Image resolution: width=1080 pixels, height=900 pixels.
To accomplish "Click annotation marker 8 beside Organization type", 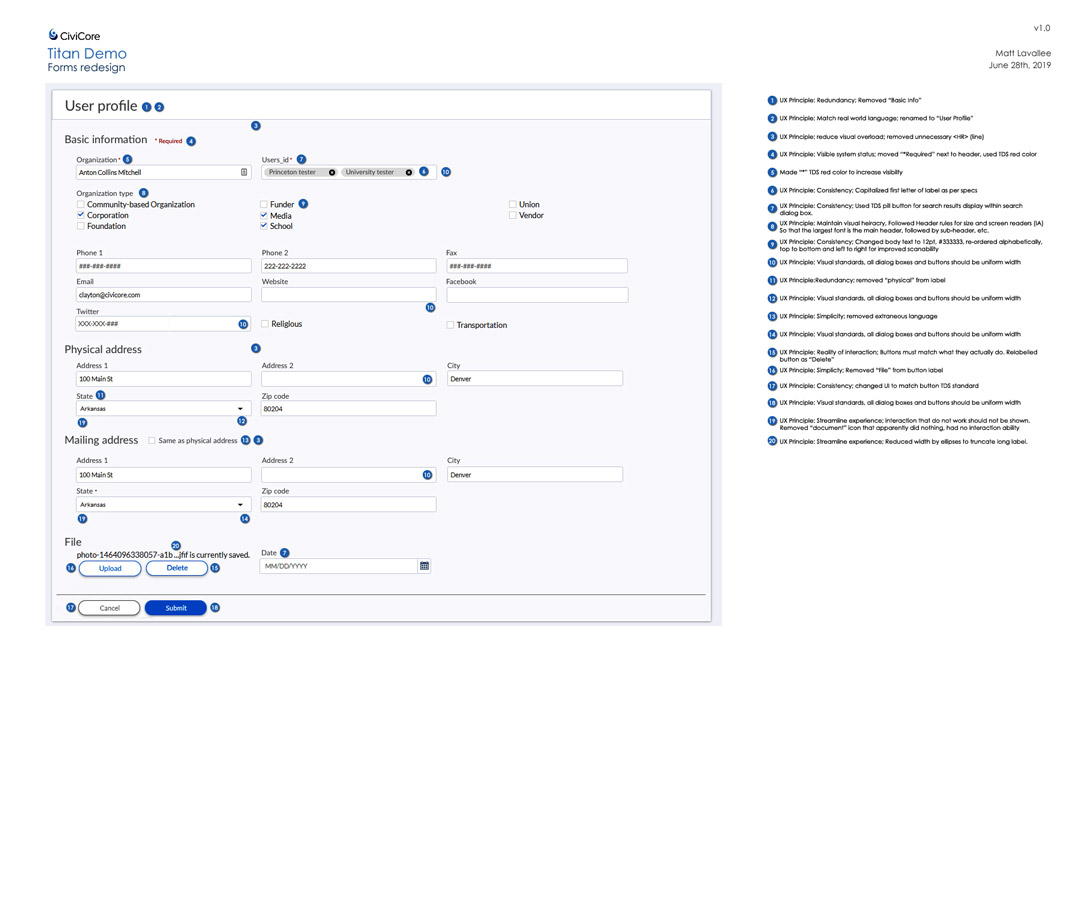I will coord(144,193).
